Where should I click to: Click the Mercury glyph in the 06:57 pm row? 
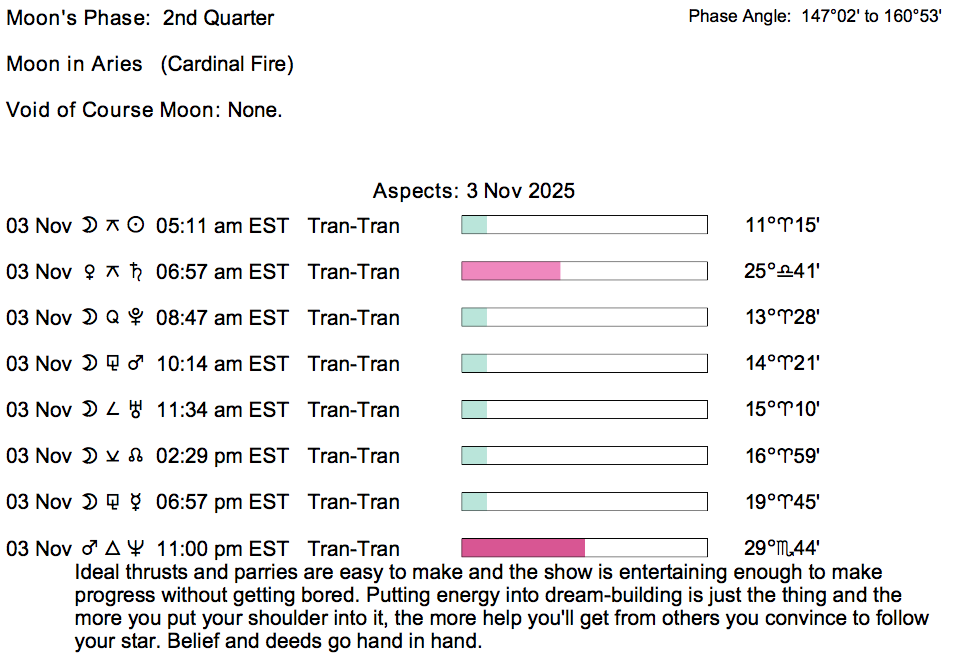[x=137, y=502]
